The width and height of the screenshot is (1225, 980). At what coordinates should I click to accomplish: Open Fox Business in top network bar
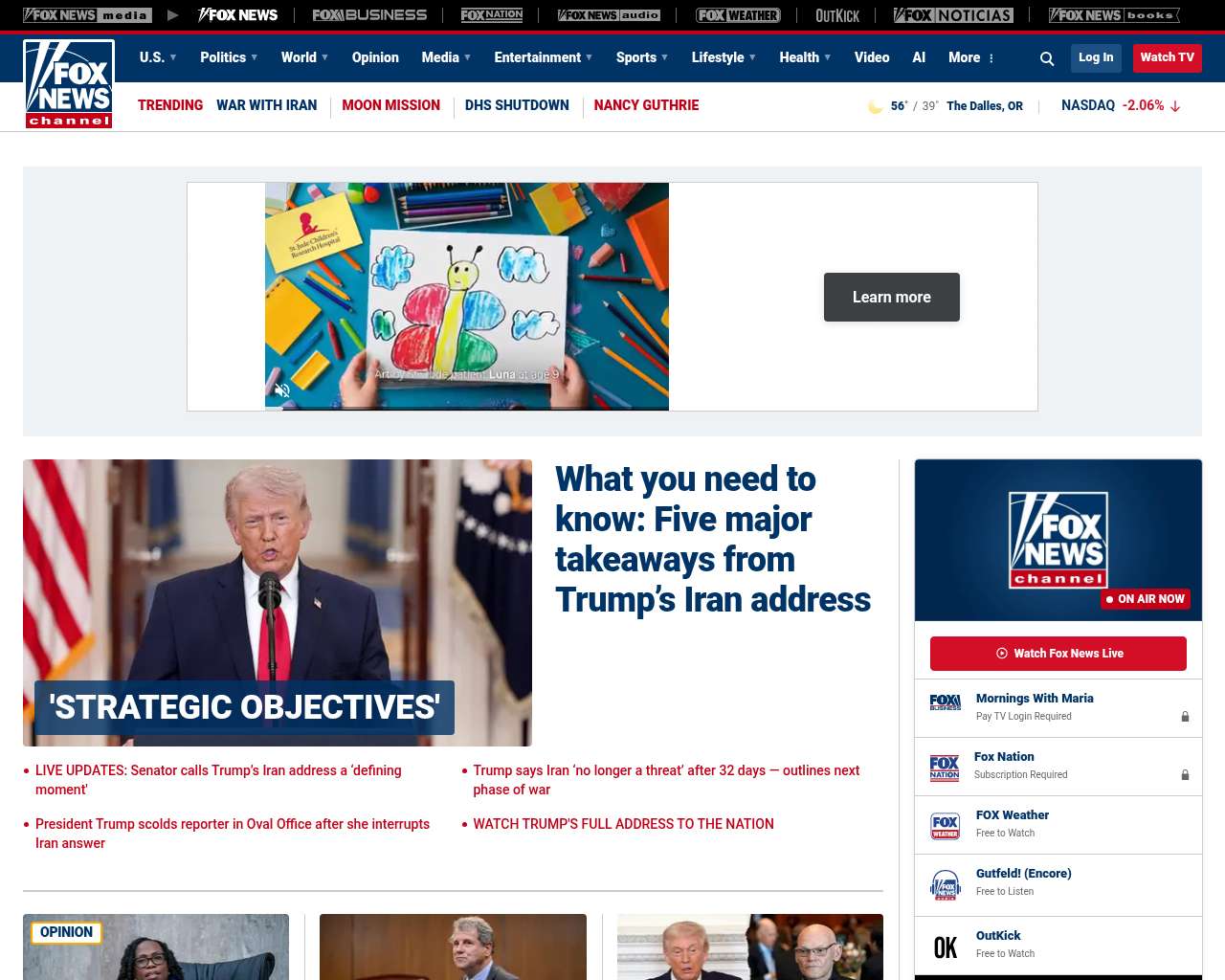(369, 15)
